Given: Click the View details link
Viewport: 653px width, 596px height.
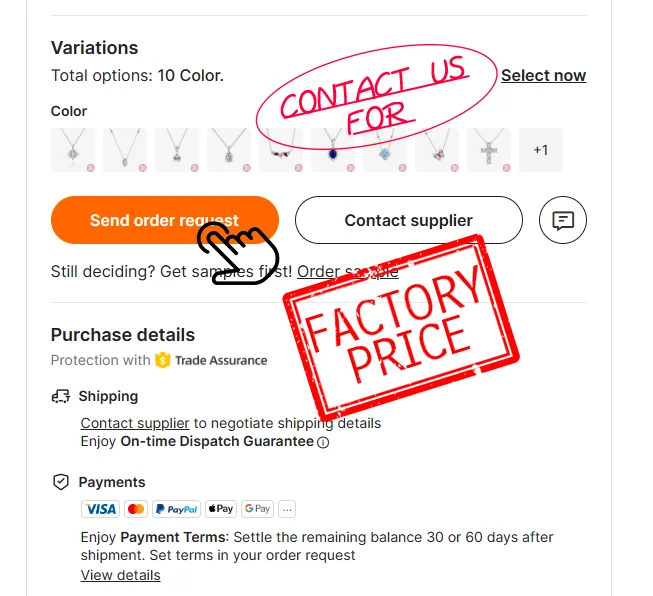Looking at the screenshot, I should coord(120,575).
